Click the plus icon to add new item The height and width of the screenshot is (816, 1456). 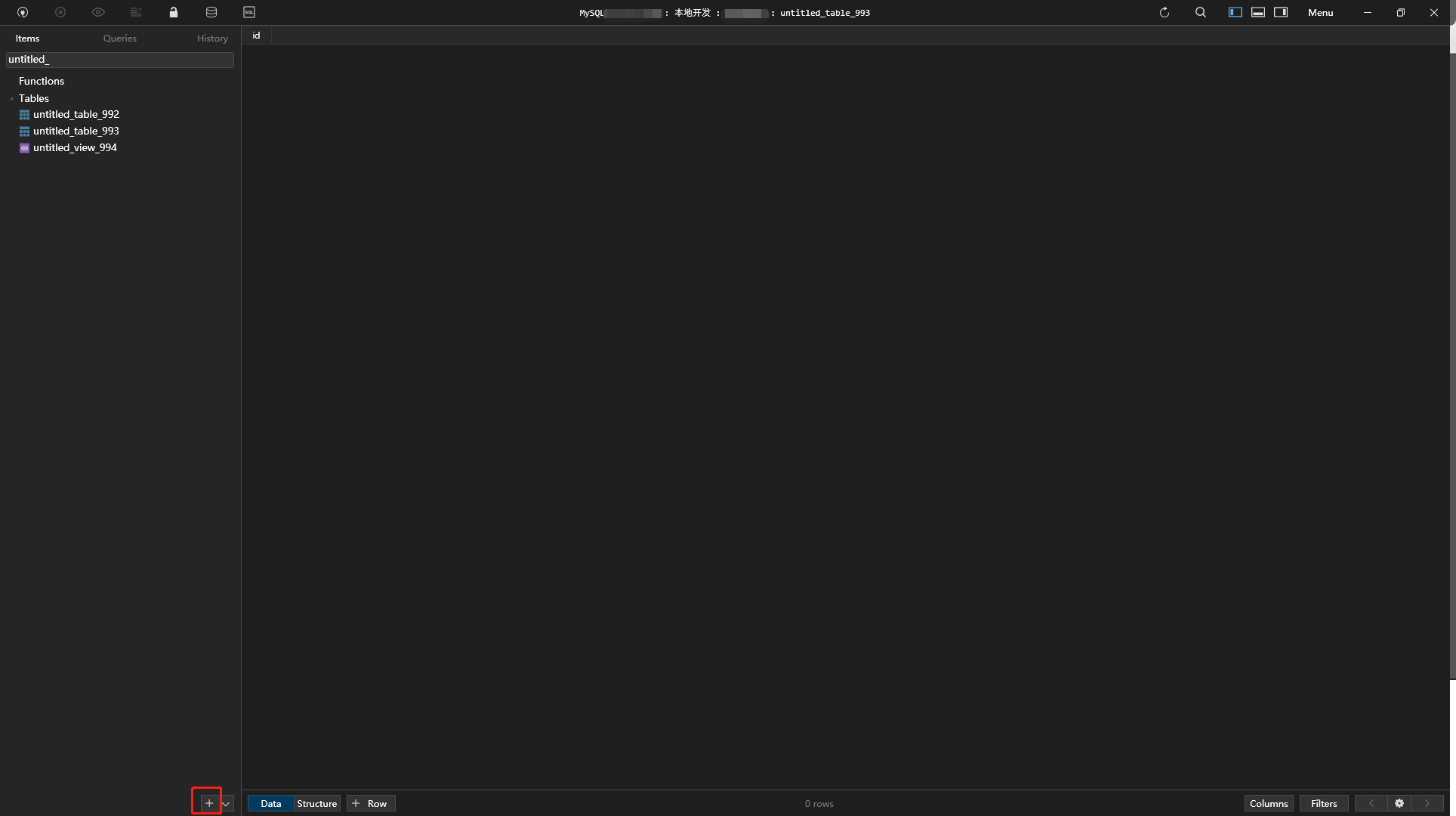[208, 803]
